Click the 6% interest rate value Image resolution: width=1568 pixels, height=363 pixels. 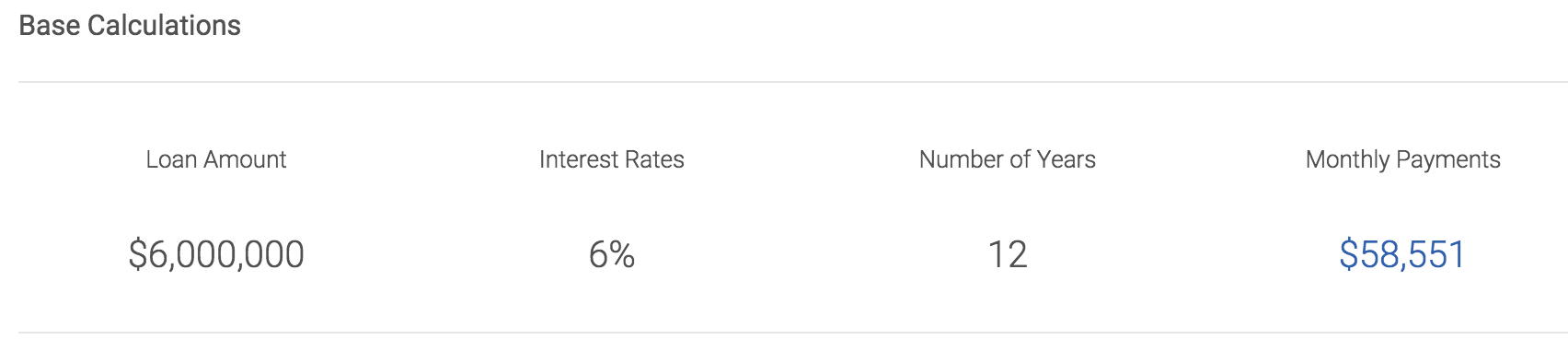coord(612,254)
